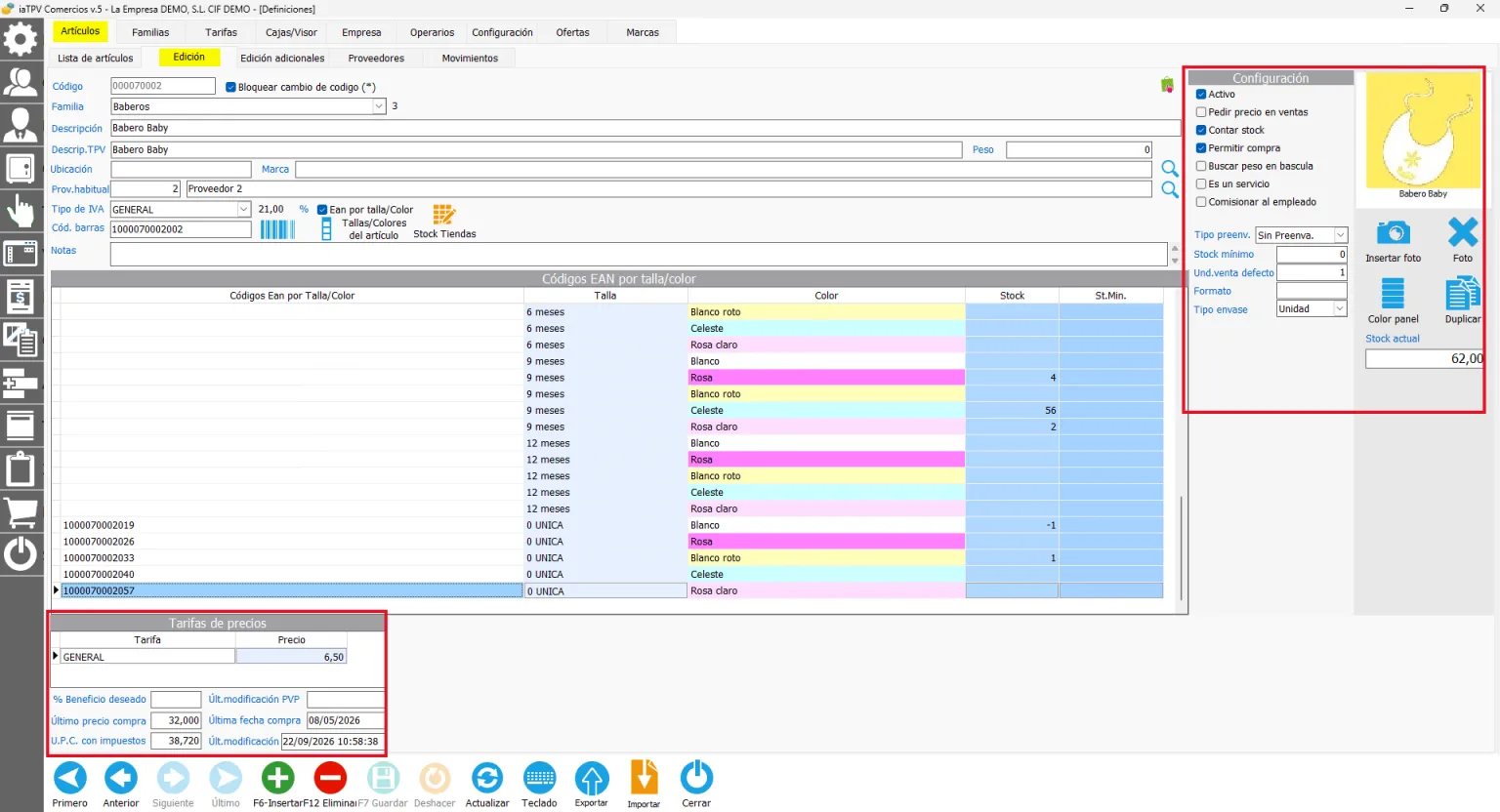Viewport: 1500px width, 812px height.
Task: Select the pointing hand icon in the sidebar
Action: coord(21,211)
